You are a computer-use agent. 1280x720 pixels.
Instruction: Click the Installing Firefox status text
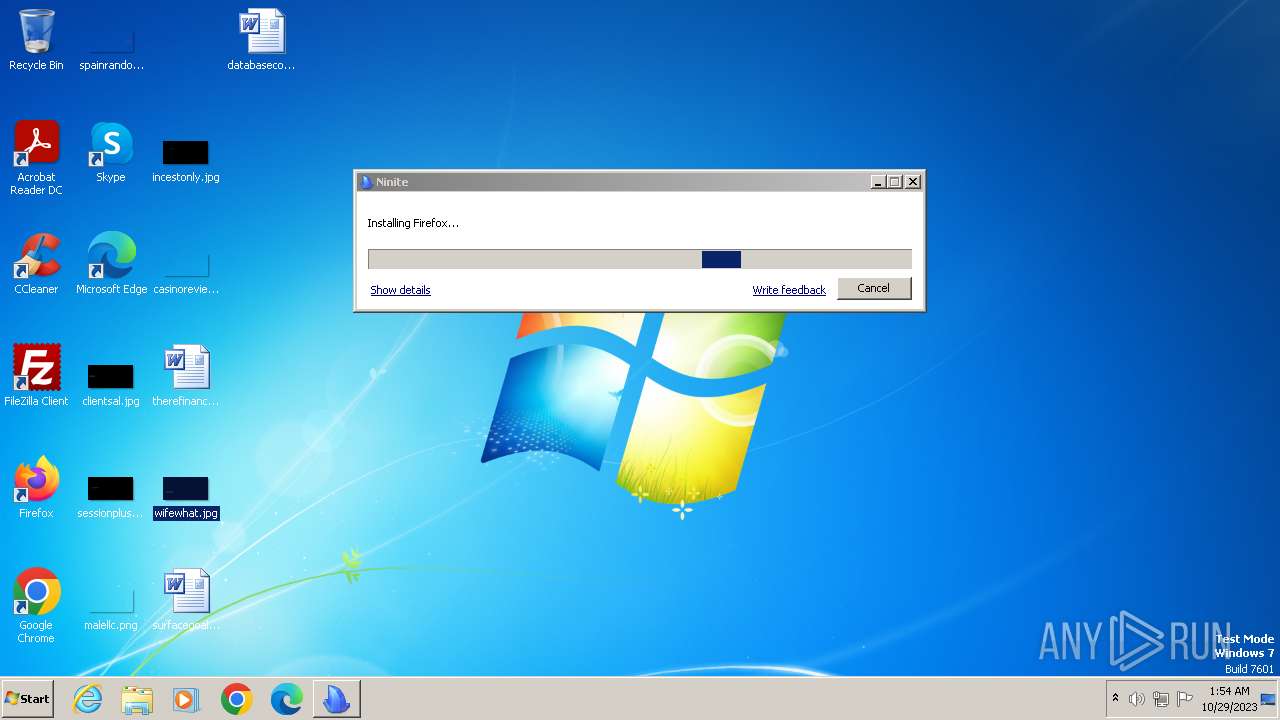pyautogui.click(x=413, y=223)
